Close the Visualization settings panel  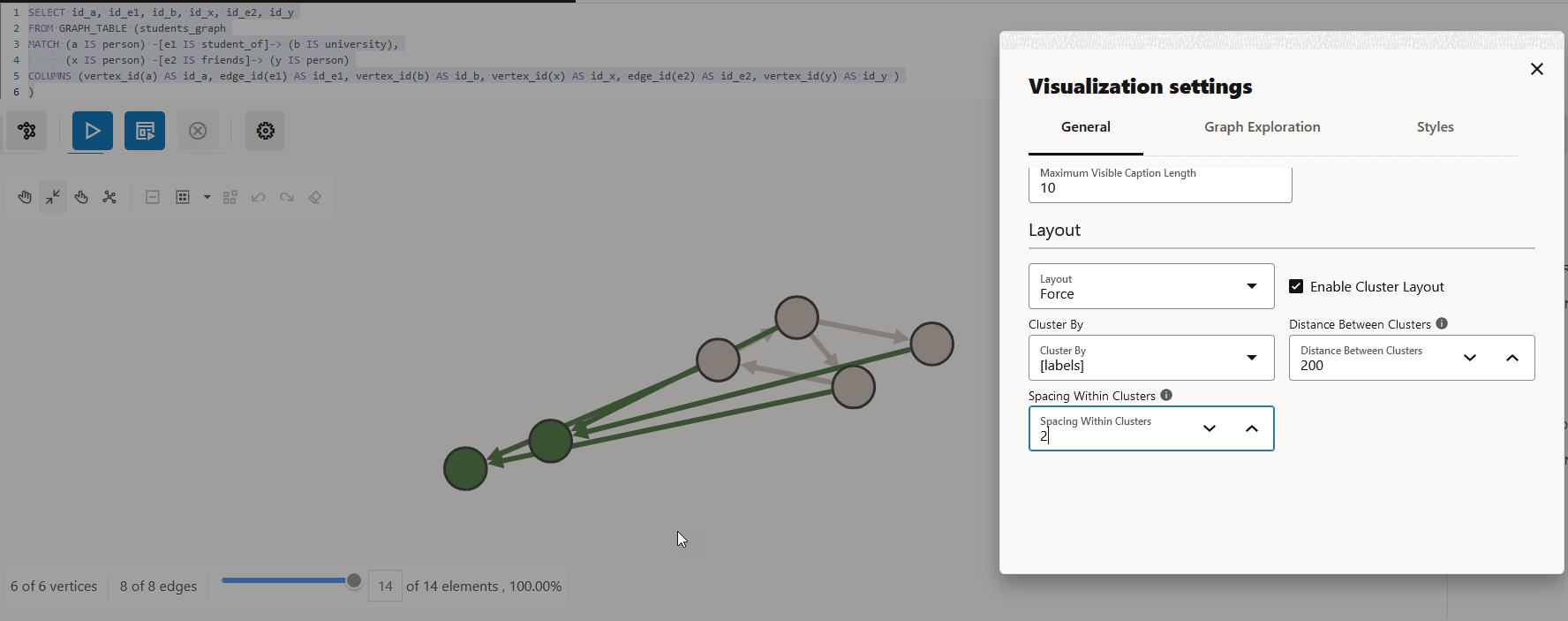1536,69
